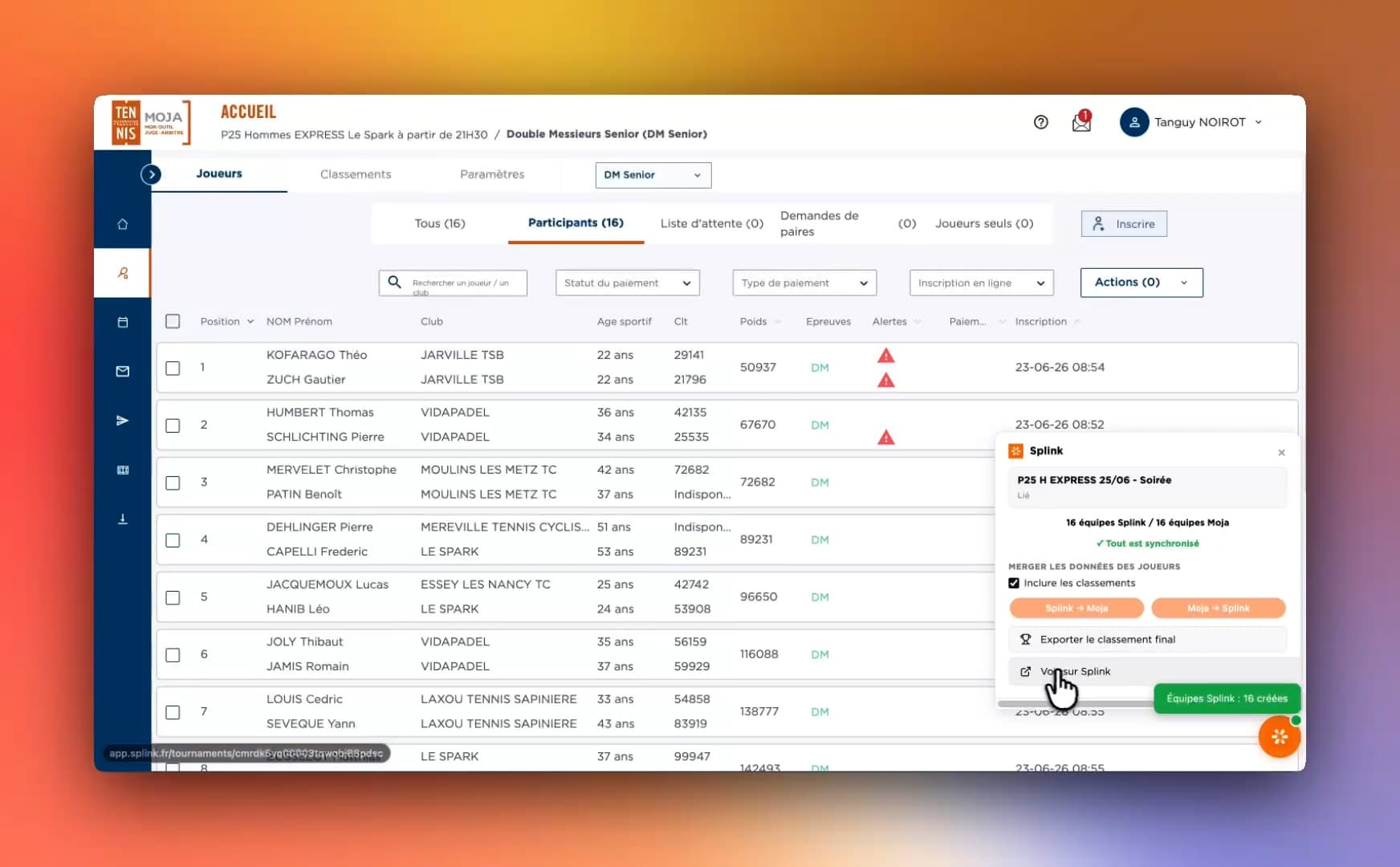Viewport: 1400px width, 867px height.
Task: Check the box for JOLY Thibaut team
Action: [x=173, y=655]
